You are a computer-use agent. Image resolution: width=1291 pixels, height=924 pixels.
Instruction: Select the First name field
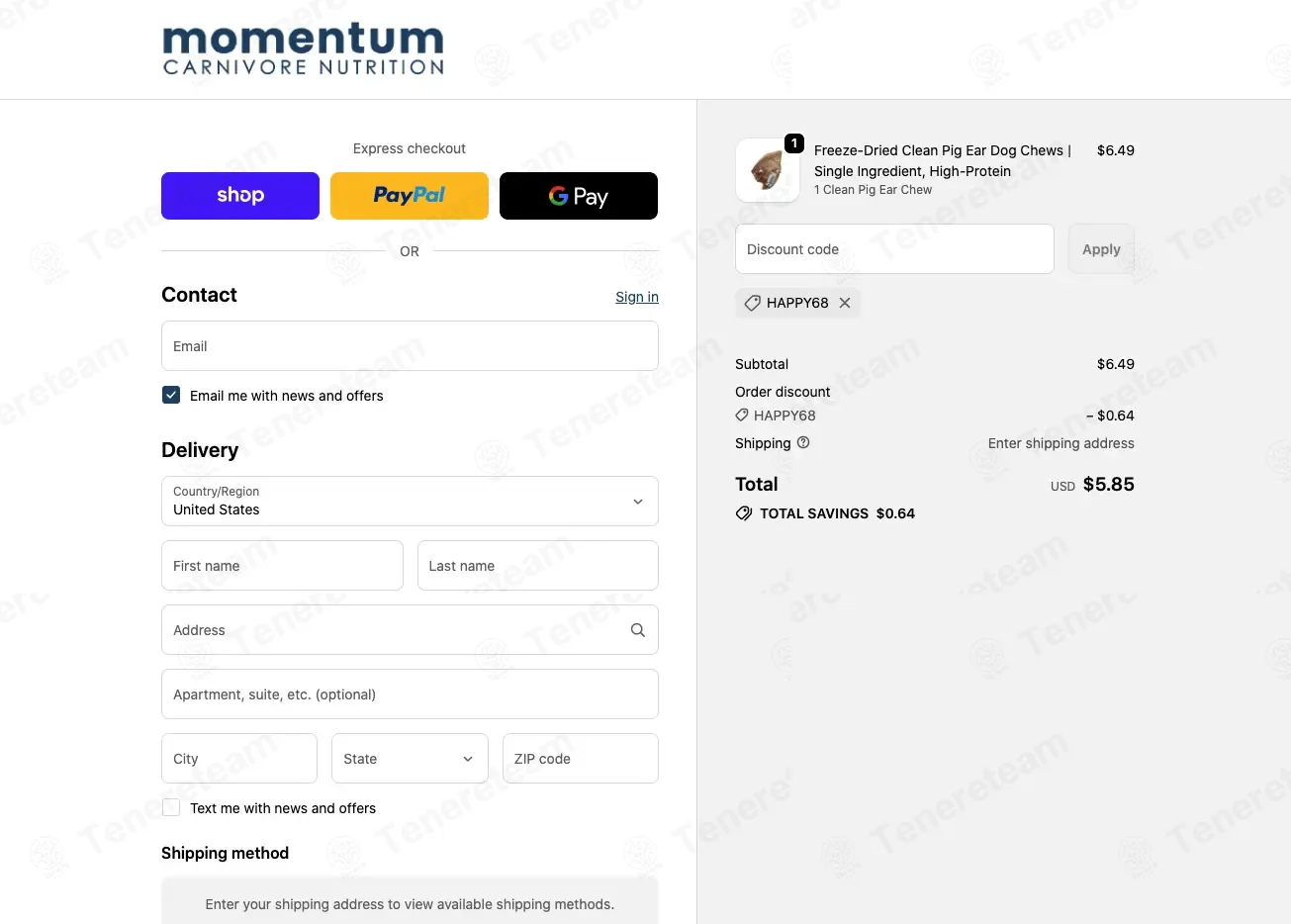(282, 566)
